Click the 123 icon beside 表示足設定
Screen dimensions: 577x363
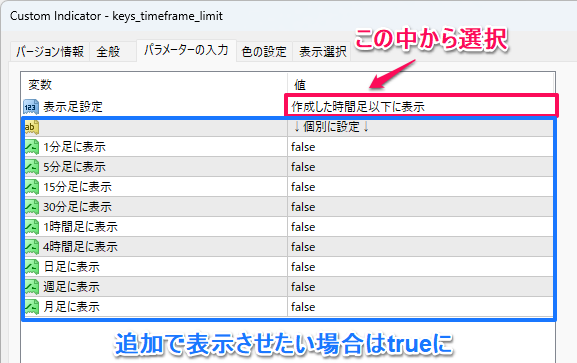[x=31, y=107]
